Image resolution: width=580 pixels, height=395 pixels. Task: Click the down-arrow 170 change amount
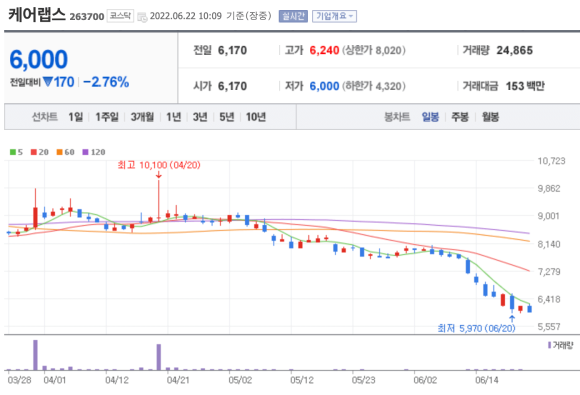point(58,82)
